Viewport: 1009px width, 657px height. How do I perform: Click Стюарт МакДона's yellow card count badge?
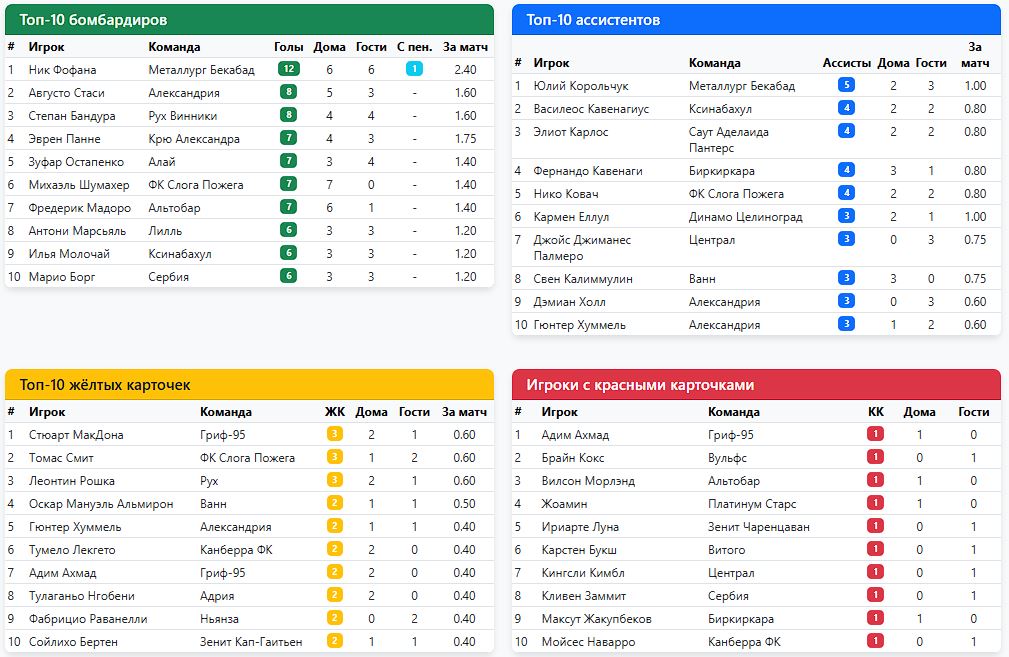point(335,434)
